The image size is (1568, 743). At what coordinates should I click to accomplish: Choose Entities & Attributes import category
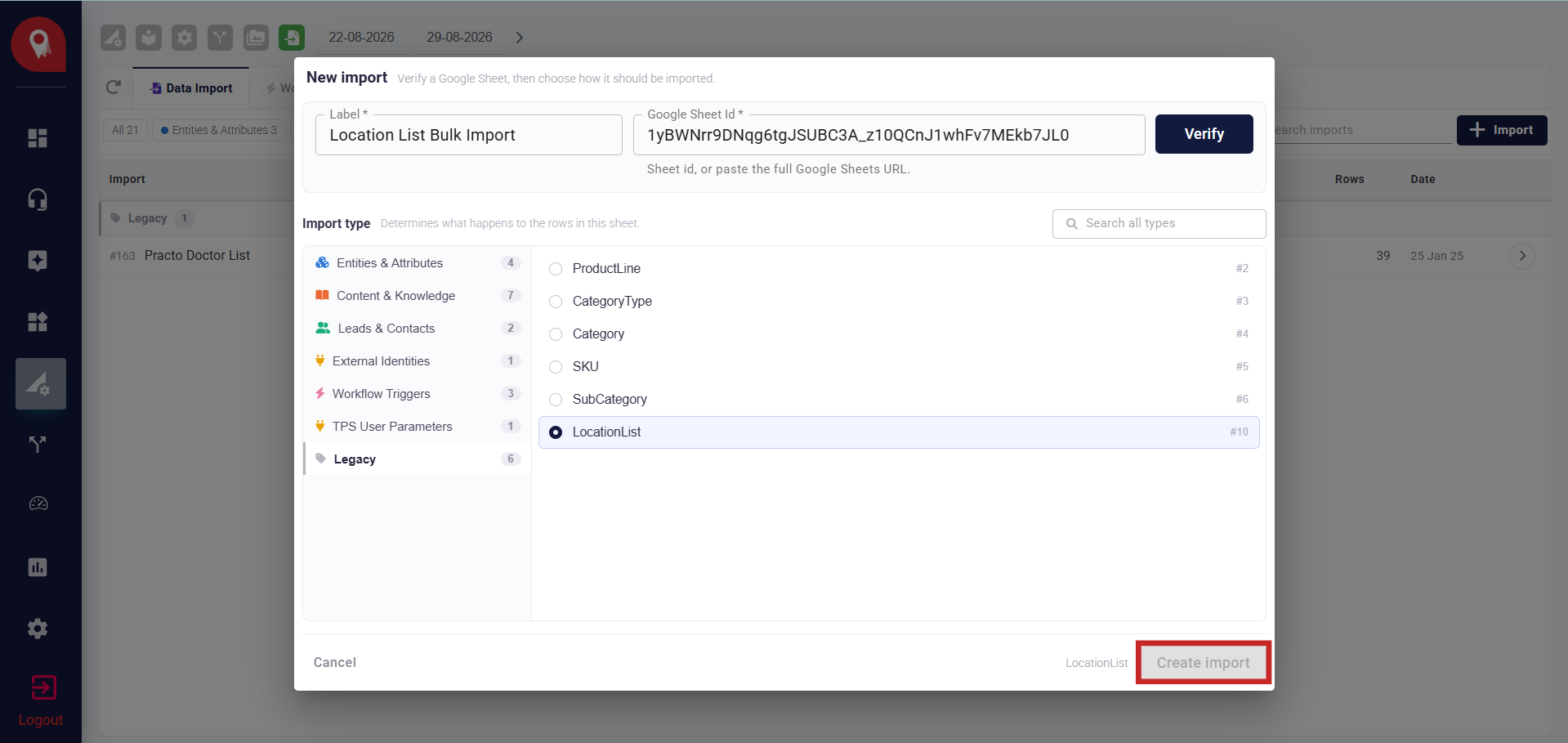418,262
